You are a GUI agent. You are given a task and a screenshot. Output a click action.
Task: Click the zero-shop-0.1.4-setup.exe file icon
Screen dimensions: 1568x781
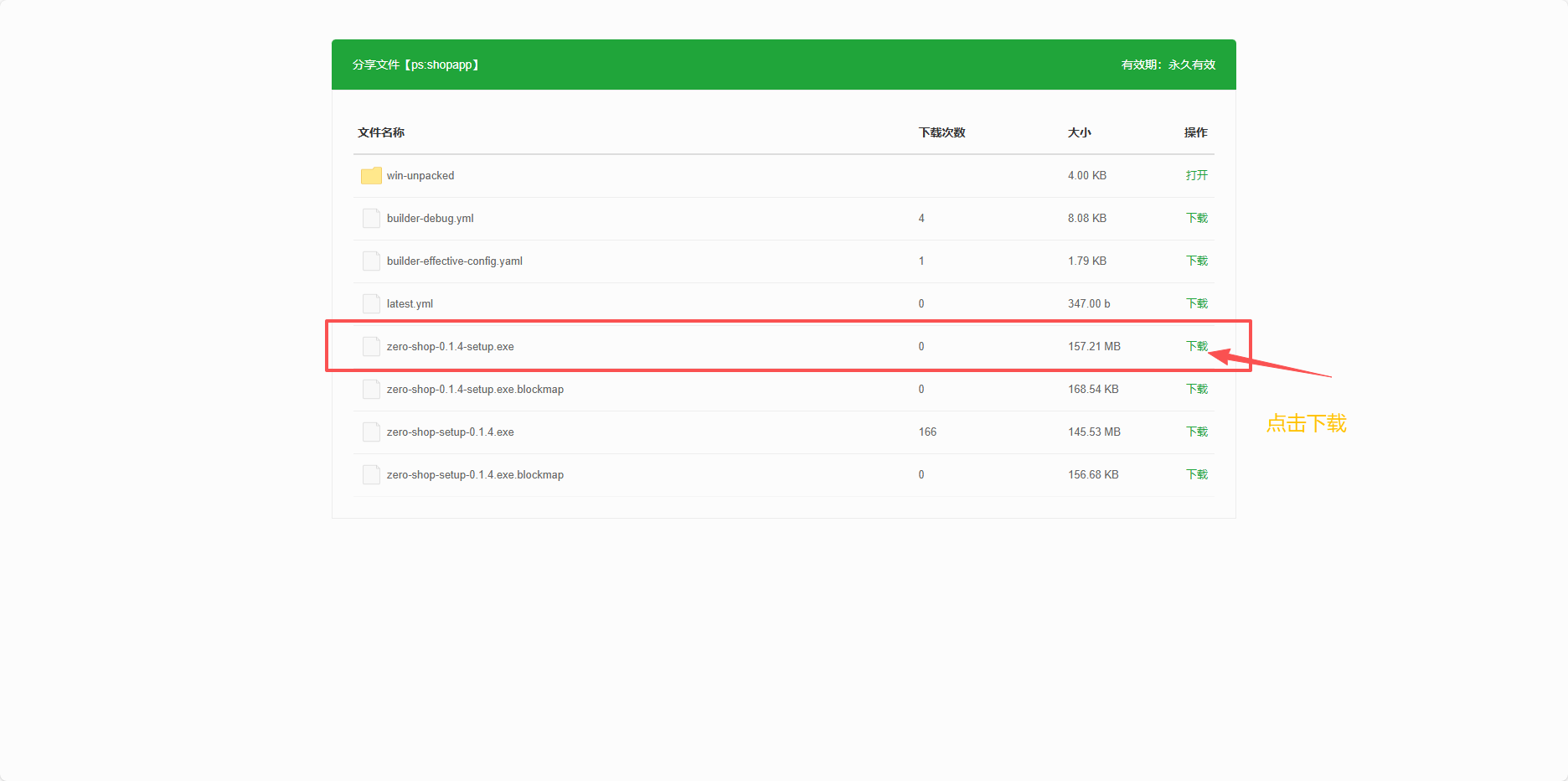pos(371,347)
